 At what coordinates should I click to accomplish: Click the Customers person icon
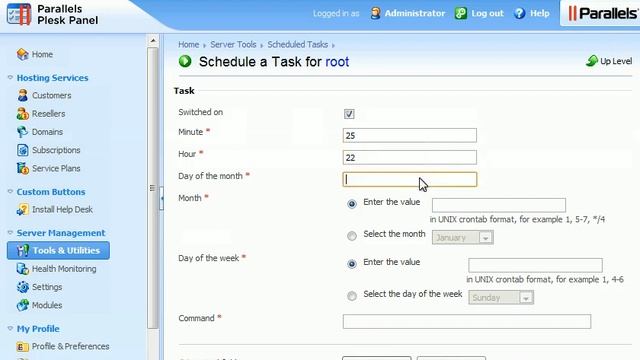pyautogui.click(x=22, y=96)
